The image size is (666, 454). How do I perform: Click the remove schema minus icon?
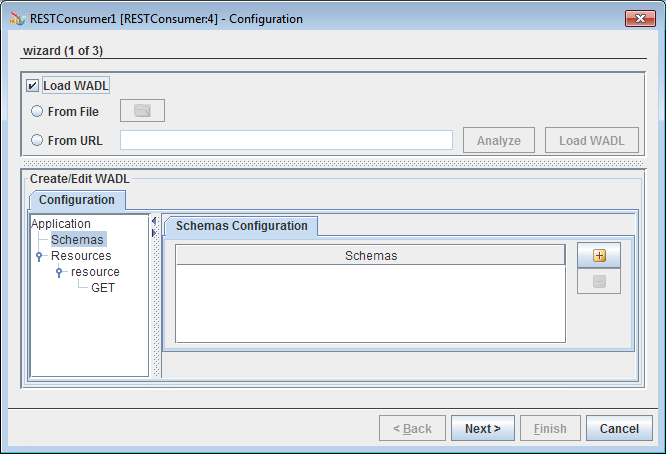click(x=599, y=281)
